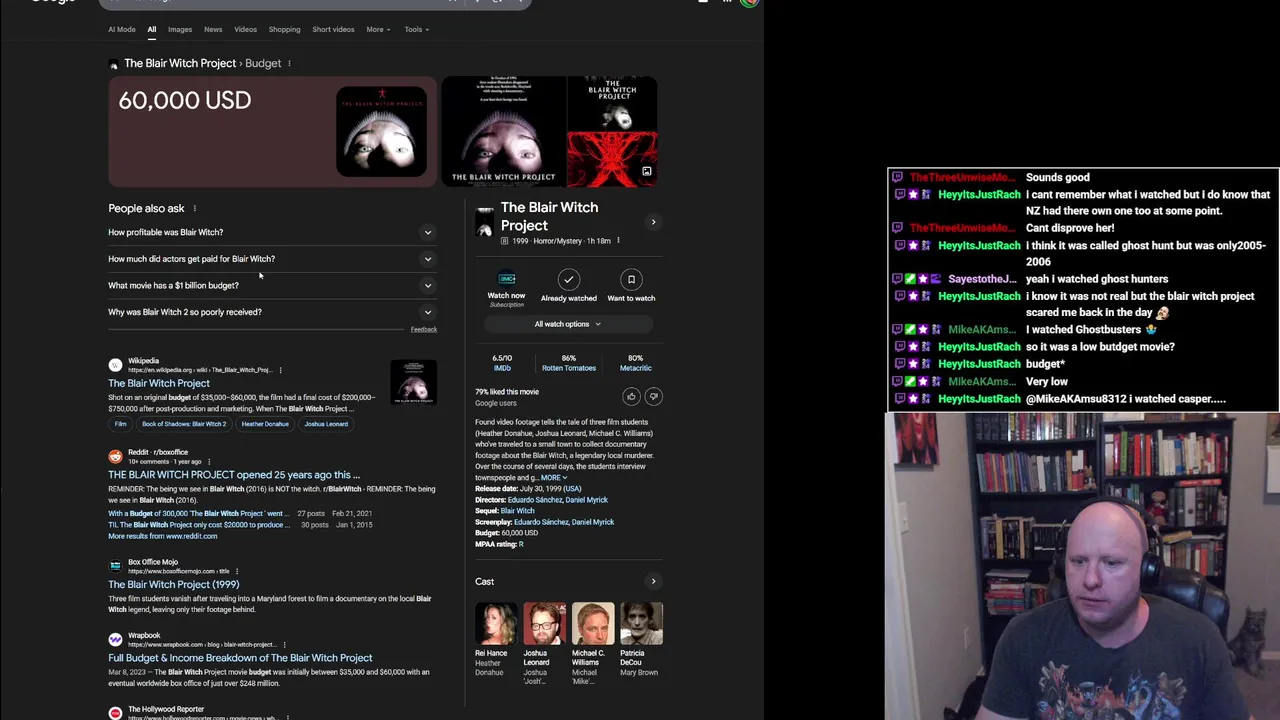The image size is (1280, 720).
Task: Select Joshua Leonard cast photo
Action: [544, 624]
